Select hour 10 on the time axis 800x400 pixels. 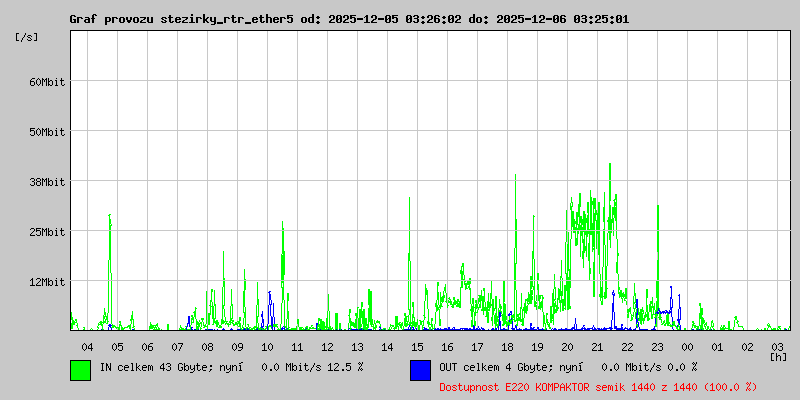click(267, 346)
